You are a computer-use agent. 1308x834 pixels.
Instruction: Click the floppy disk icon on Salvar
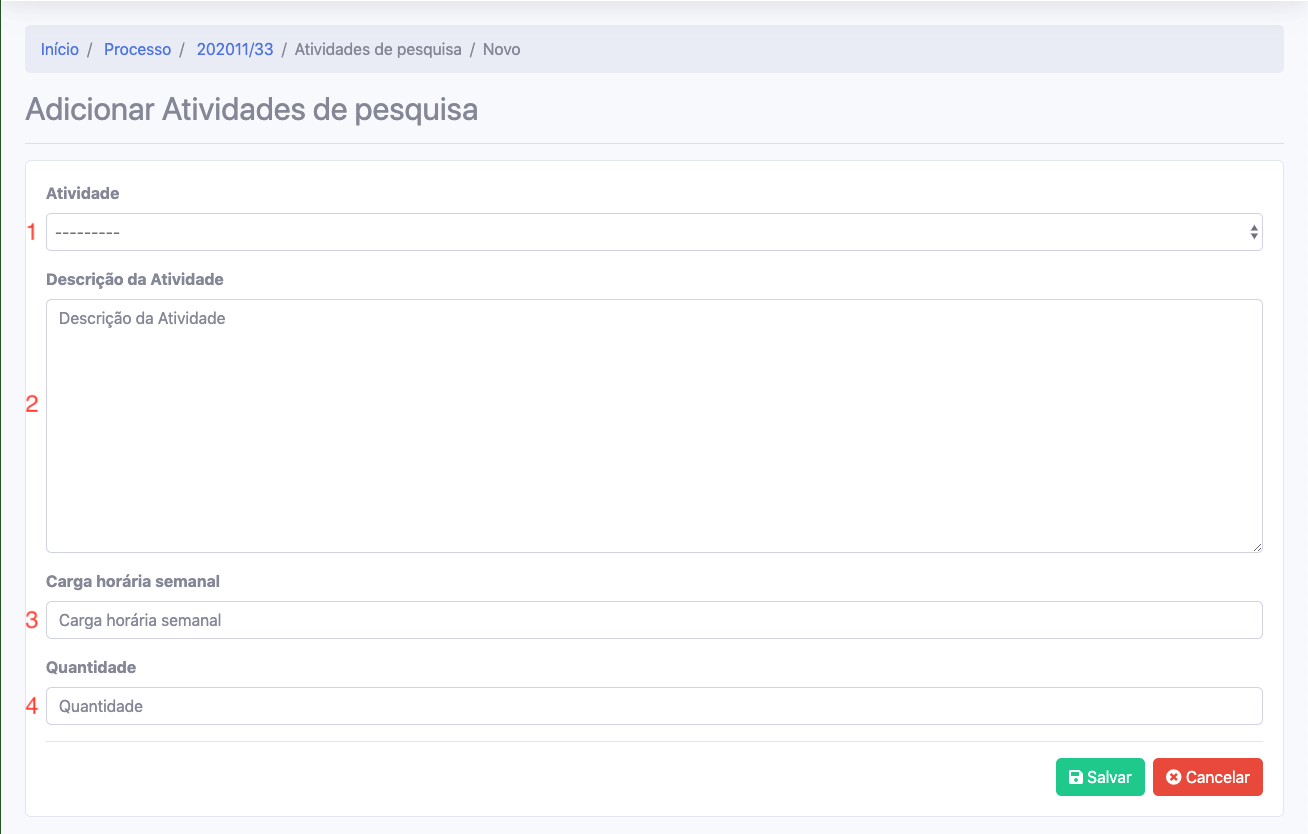(x=1076, y=778)
